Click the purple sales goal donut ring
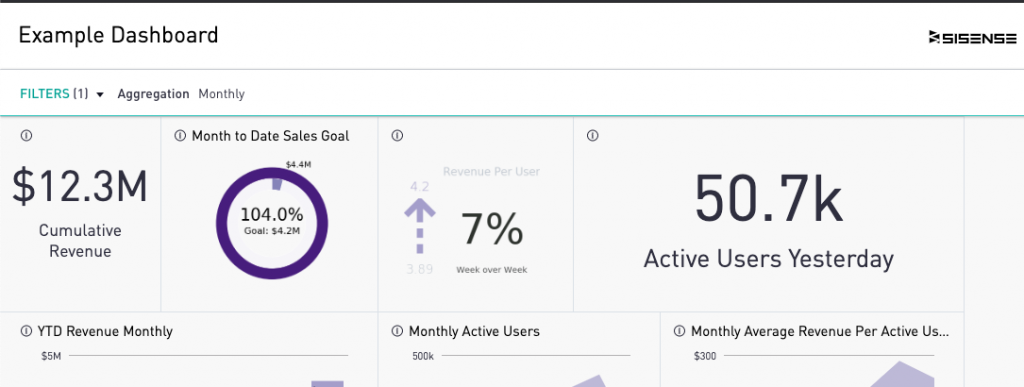The image size is (1024, 387). point(272,223)
